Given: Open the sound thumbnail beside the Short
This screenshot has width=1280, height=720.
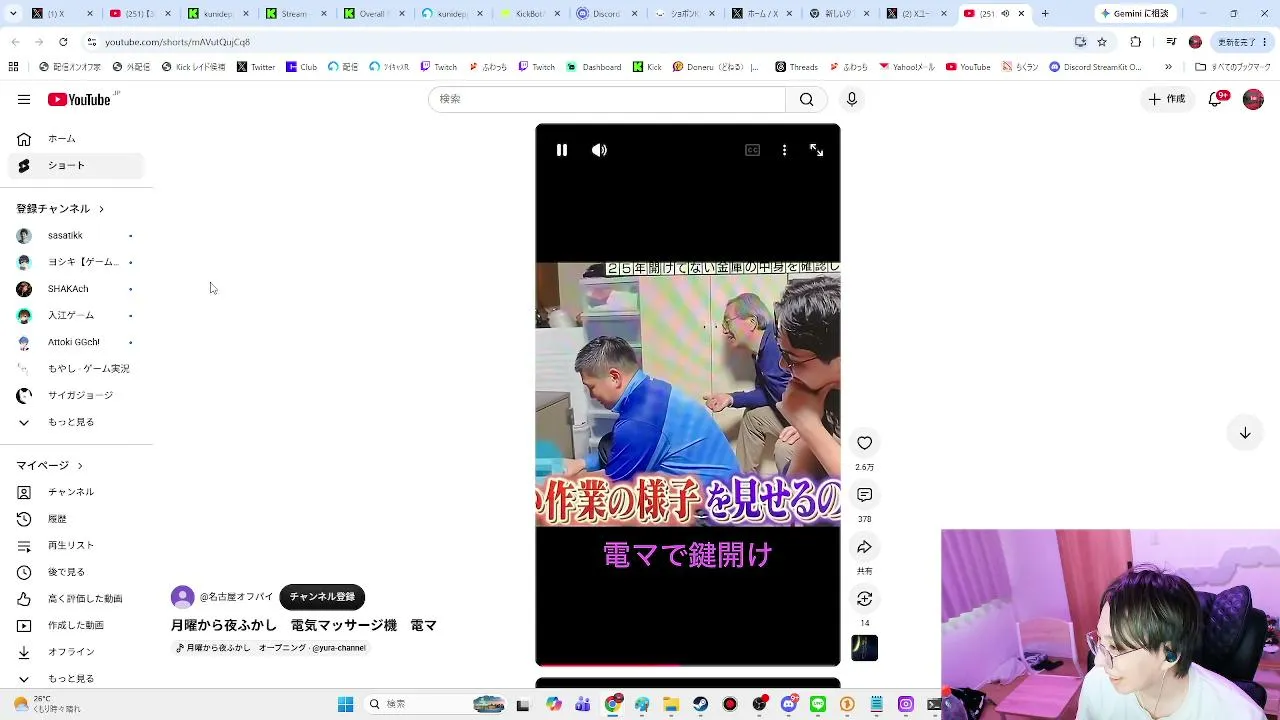Looking at the screenshot, I should (865, 648).
